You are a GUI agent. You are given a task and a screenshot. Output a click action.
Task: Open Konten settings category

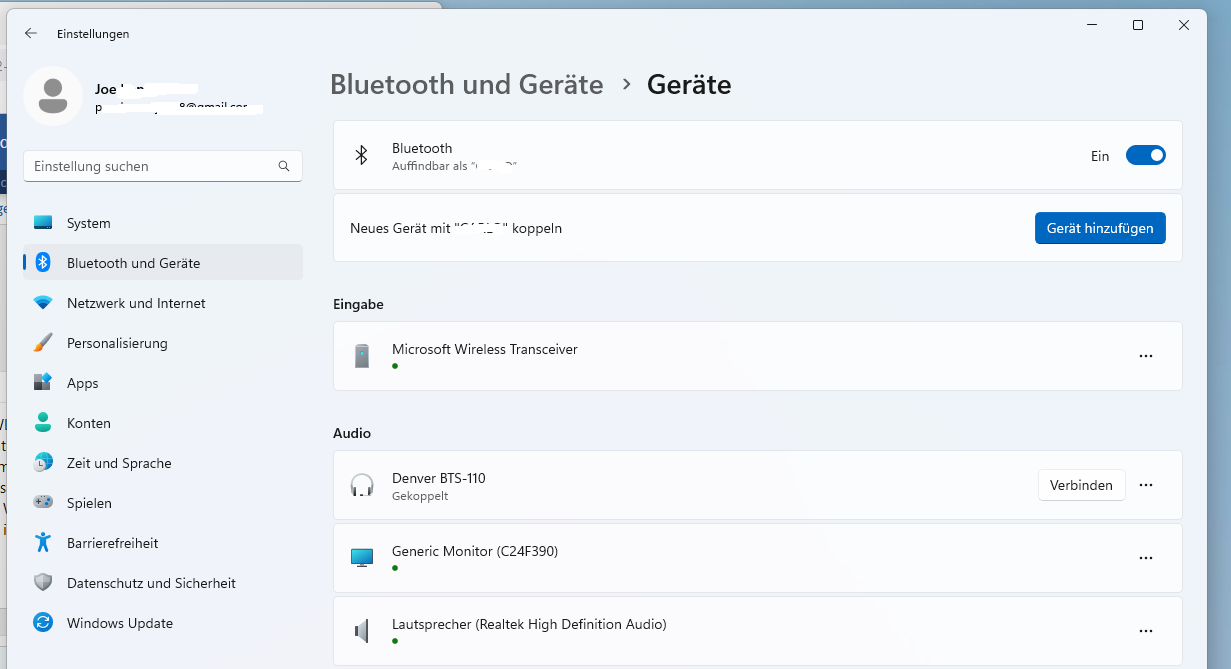click(x=163, y=423)
